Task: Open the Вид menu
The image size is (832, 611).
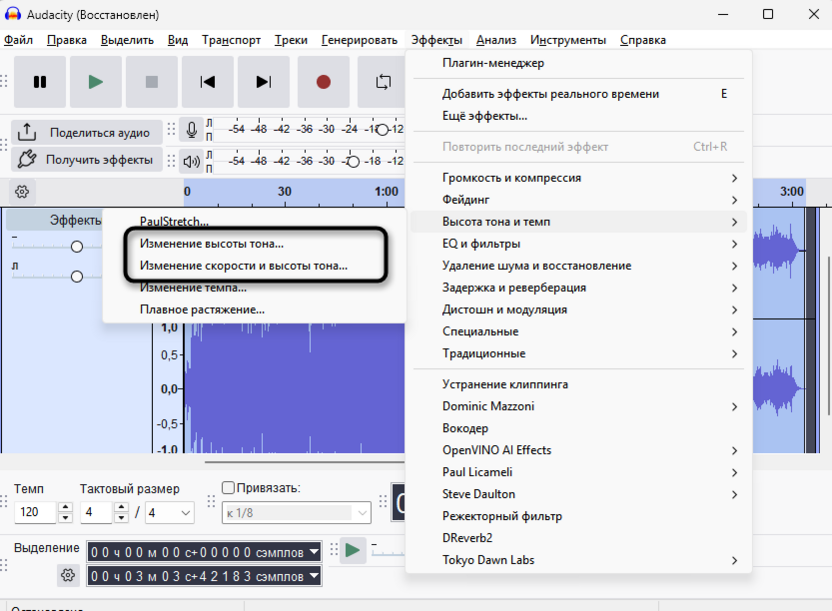Action: coord(178,40)
